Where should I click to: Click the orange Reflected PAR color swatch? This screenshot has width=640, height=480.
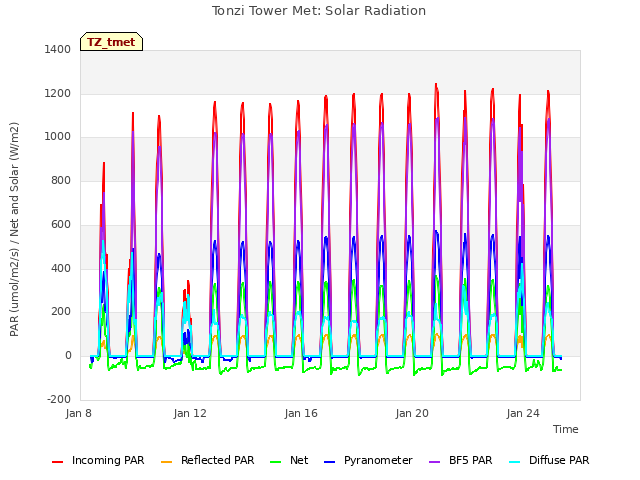[x=167, y=462]
